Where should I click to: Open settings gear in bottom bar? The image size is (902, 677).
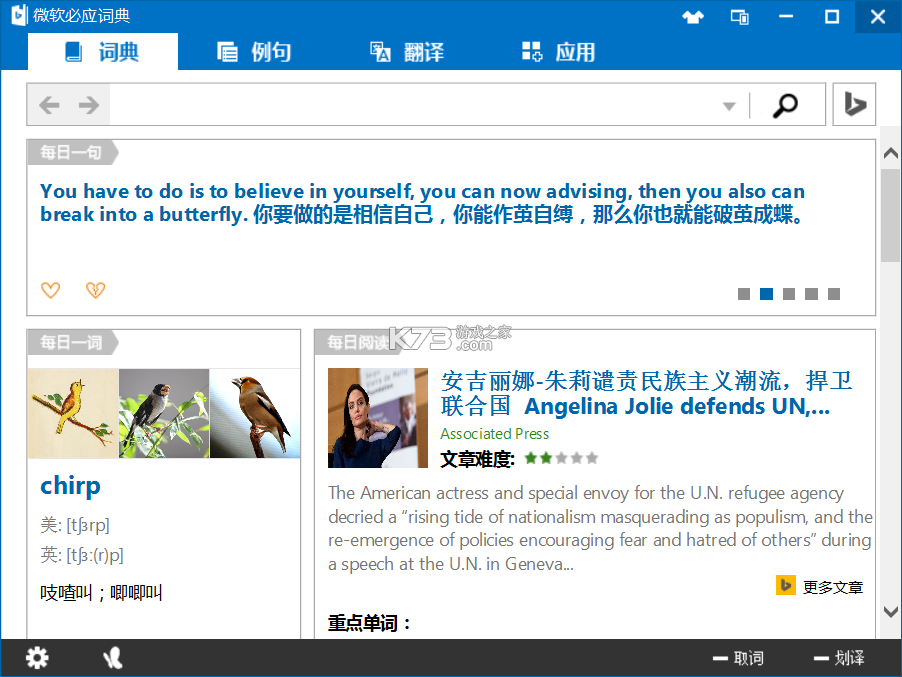[x=37, y=657]
